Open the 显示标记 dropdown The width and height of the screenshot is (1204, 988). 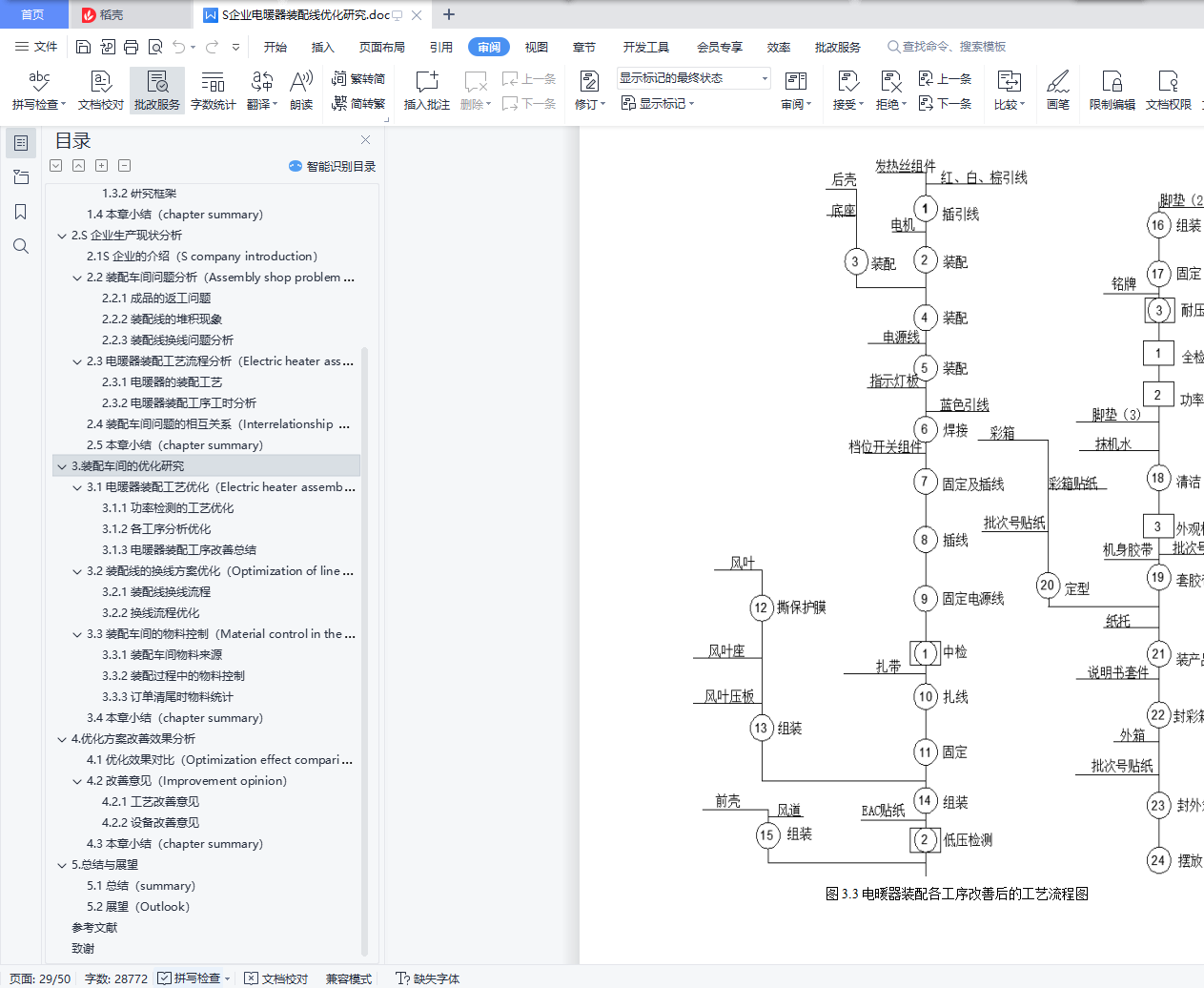coord(658,103)
